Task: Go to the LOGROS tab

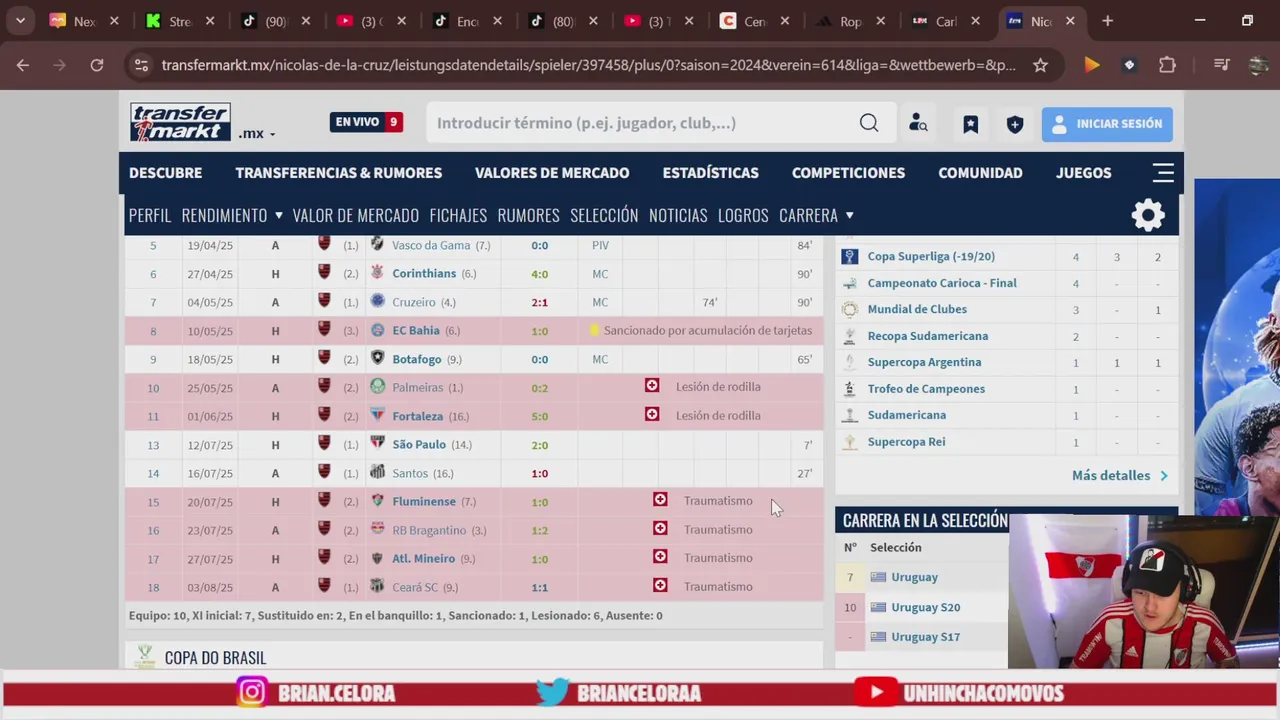Action: pos(743,215)
